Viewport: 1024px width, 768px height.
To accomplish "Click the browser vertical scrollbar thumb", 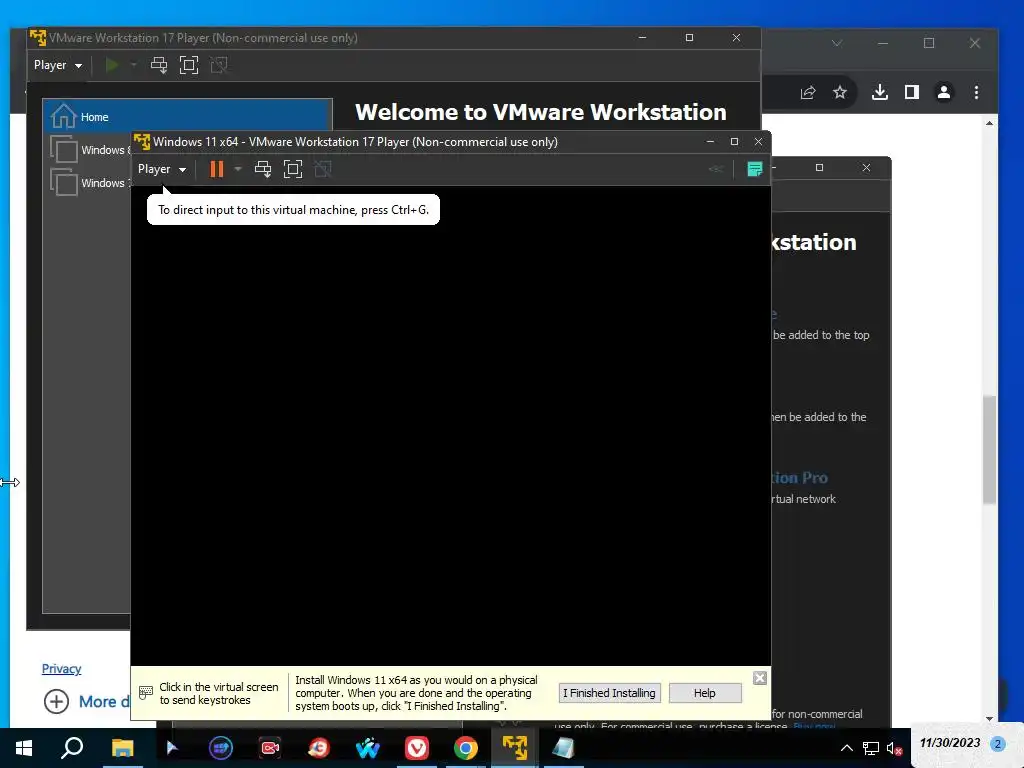I will click(x=989, y=449).
